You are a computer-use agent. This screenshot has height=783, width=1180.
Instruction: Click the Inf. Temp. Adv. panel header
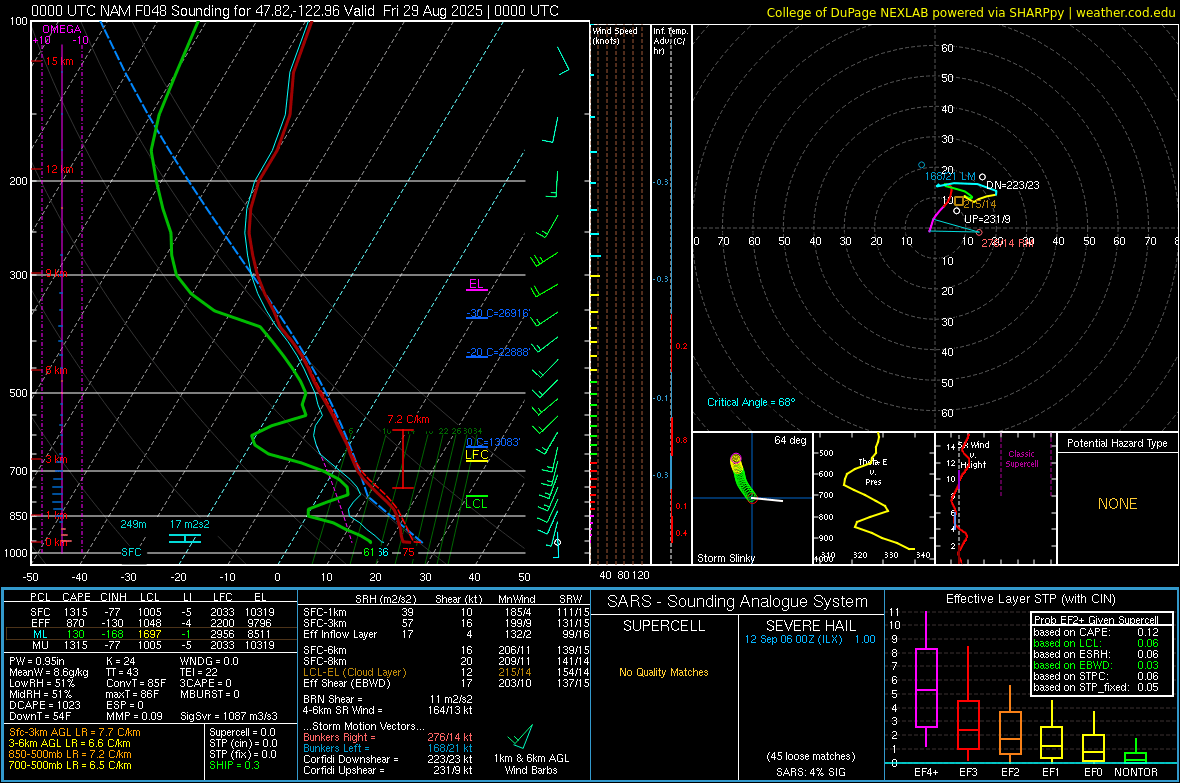670,41
